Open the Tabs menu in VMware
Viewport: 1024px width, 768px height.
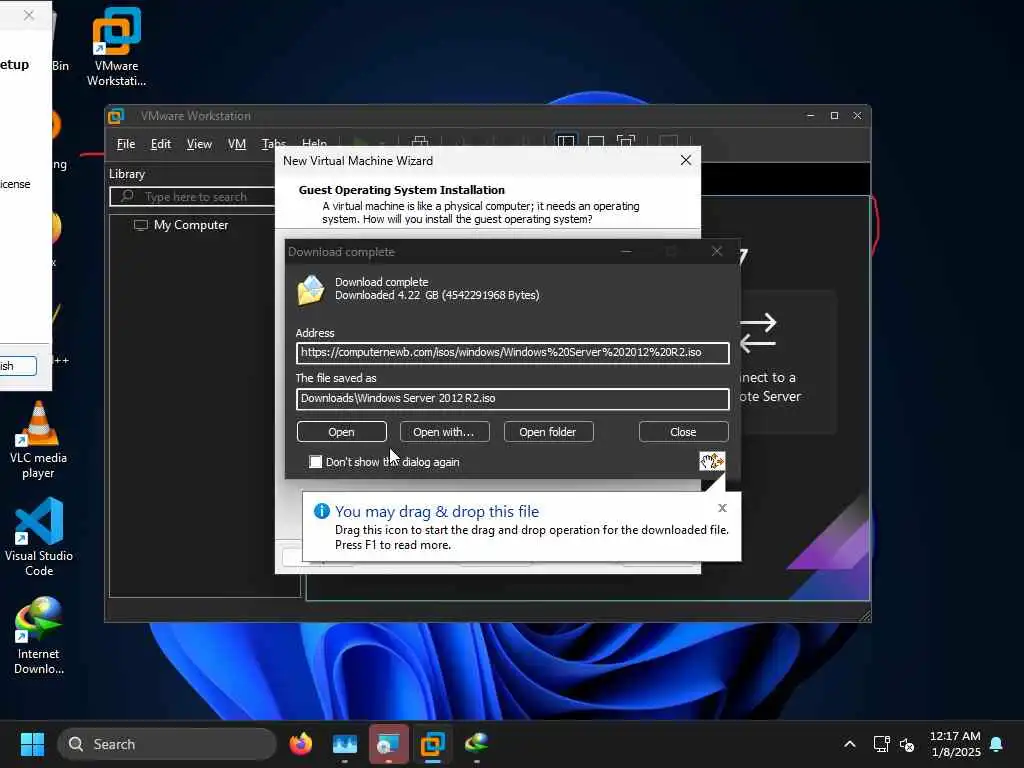point(273,144)
